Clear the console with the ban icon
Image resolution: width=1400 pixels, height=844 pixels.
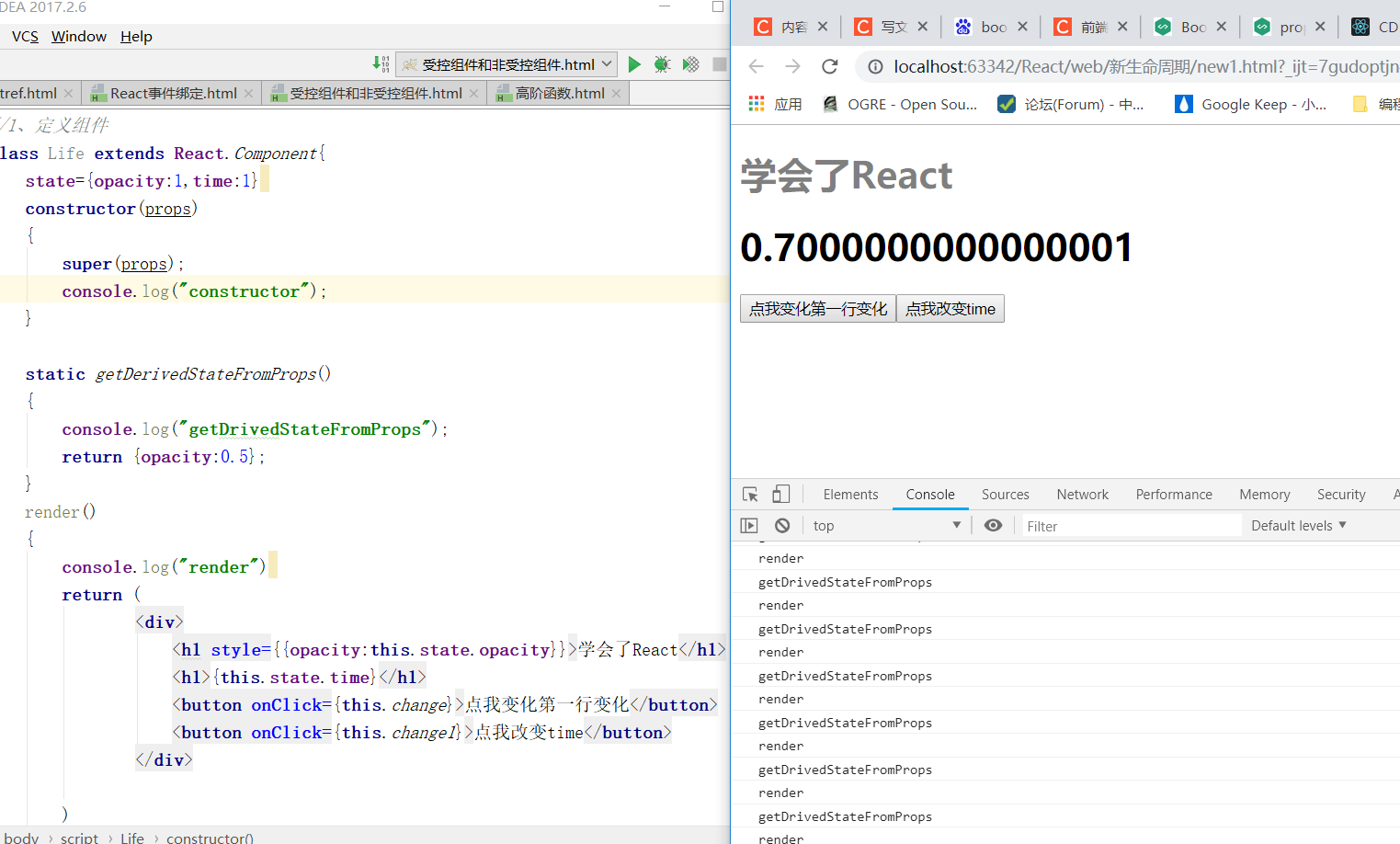coord(782,526)
